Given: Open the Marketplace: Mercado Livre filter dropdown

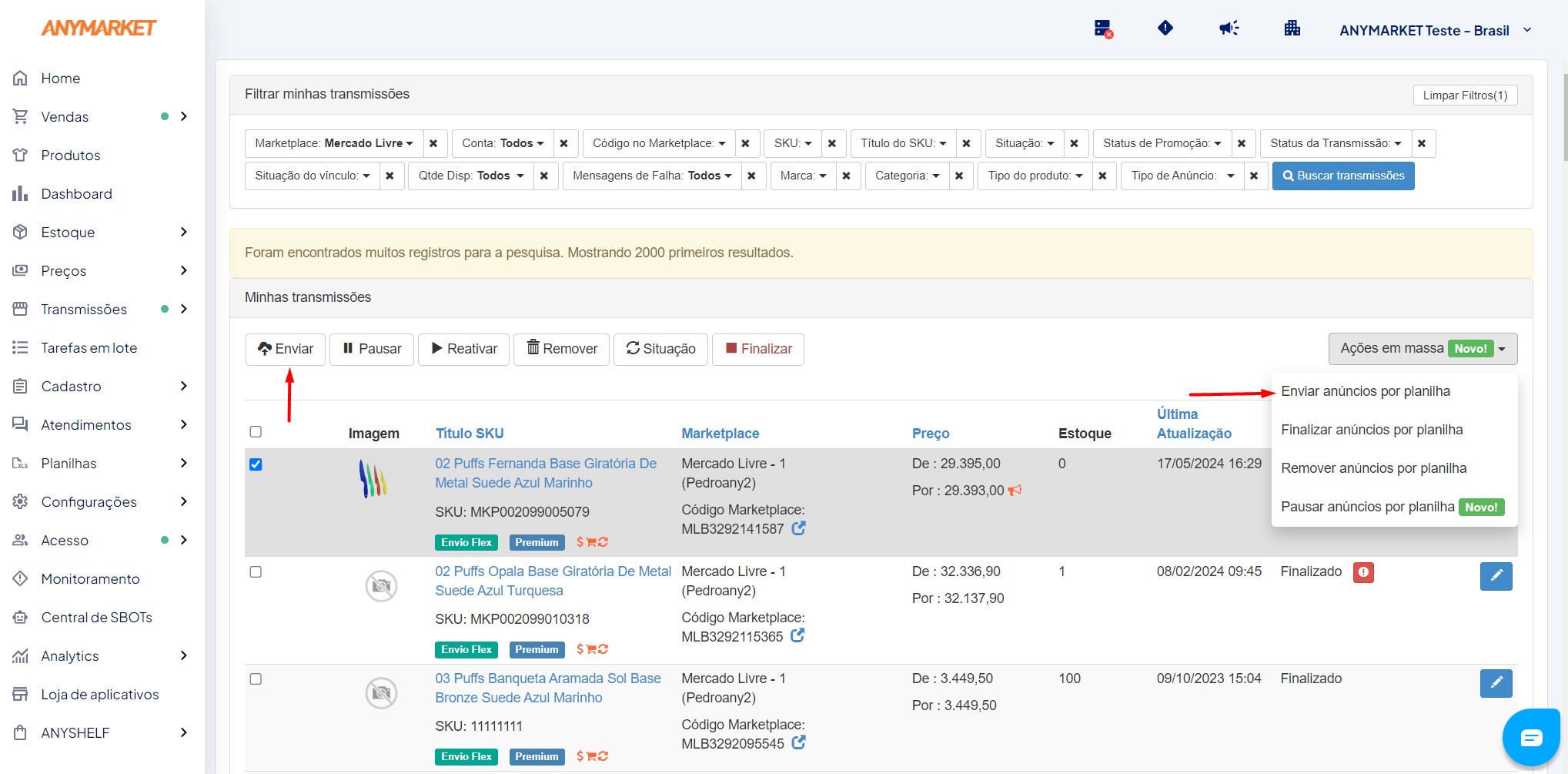Looking at the screenshot, I should [x=334, y=143].
